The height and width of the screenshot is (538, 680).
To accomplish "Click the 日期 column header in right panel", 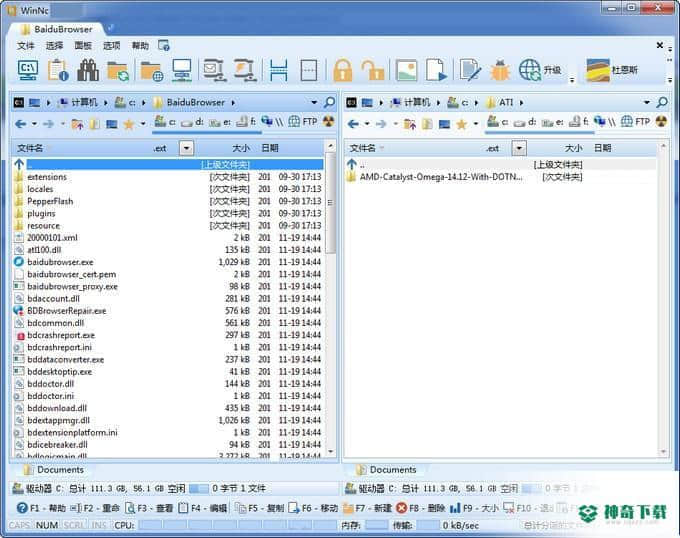I will (603, 148).
